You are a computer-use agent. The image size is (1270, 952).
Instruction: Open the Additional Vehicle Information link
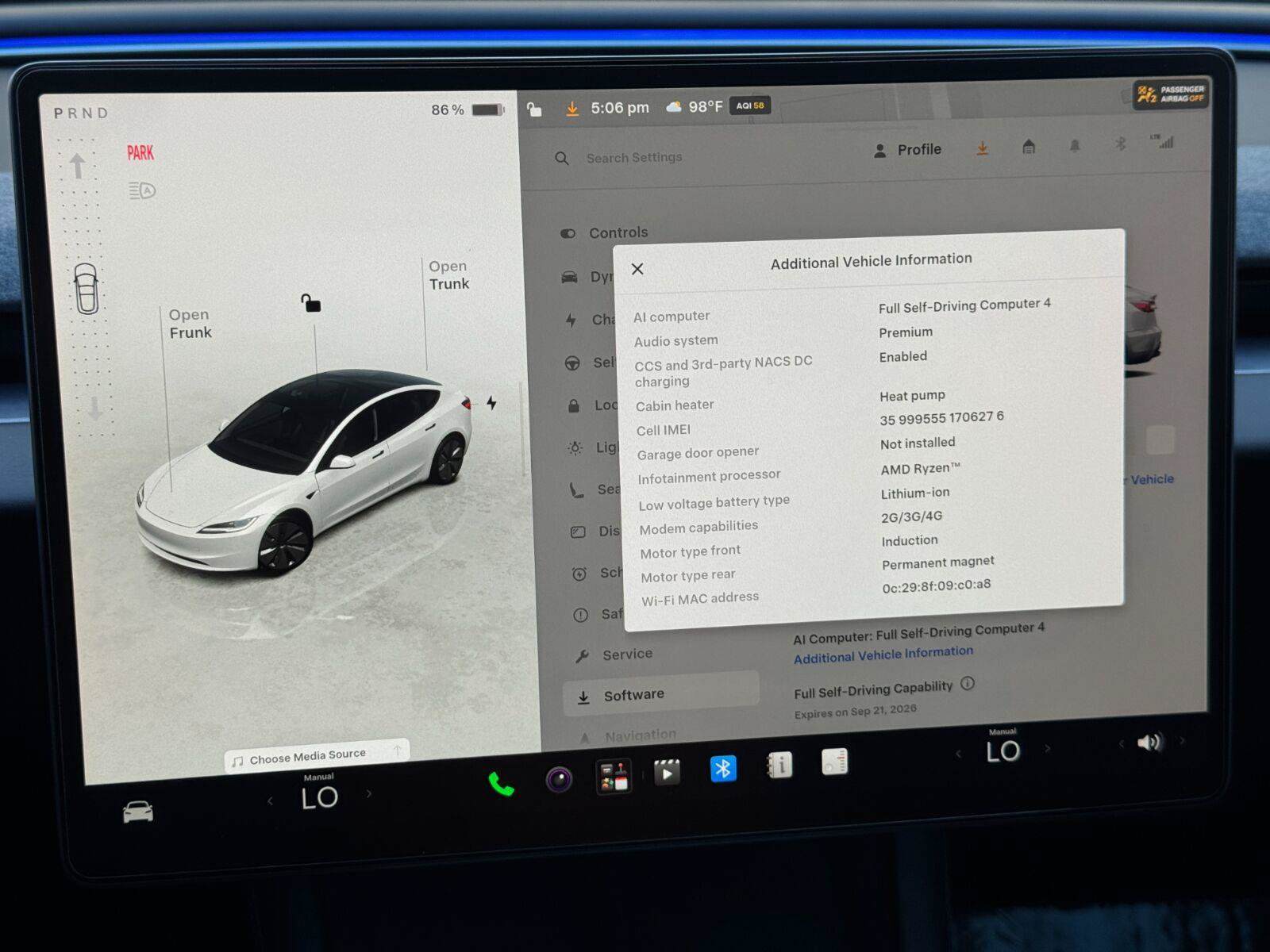pyautogui.click(x=883, y=654)
